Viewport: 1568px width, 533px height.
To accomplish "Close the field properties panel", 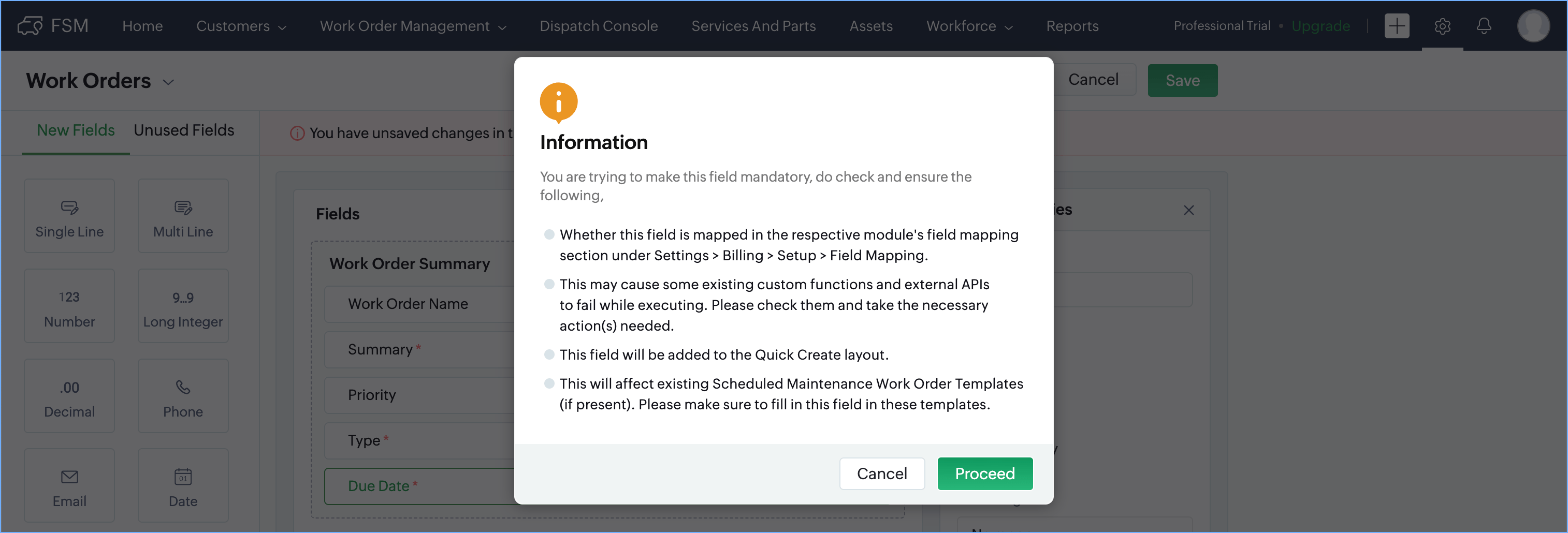I will pos(1188,210).
